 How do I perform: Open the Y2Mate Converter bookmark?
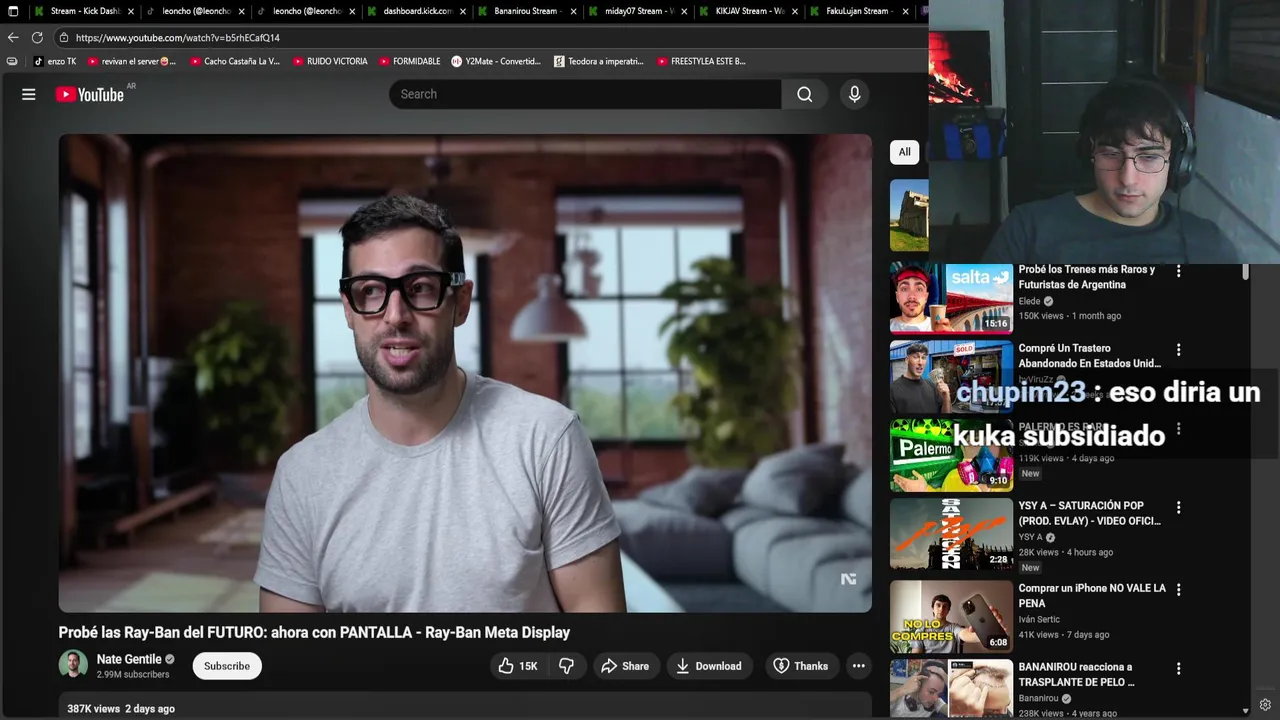click(496, 61)
